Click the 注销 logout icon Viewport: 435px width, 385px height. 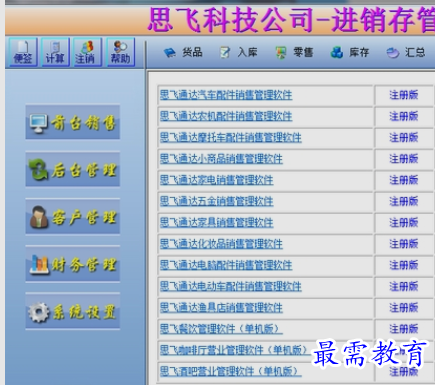pos(87,52)
